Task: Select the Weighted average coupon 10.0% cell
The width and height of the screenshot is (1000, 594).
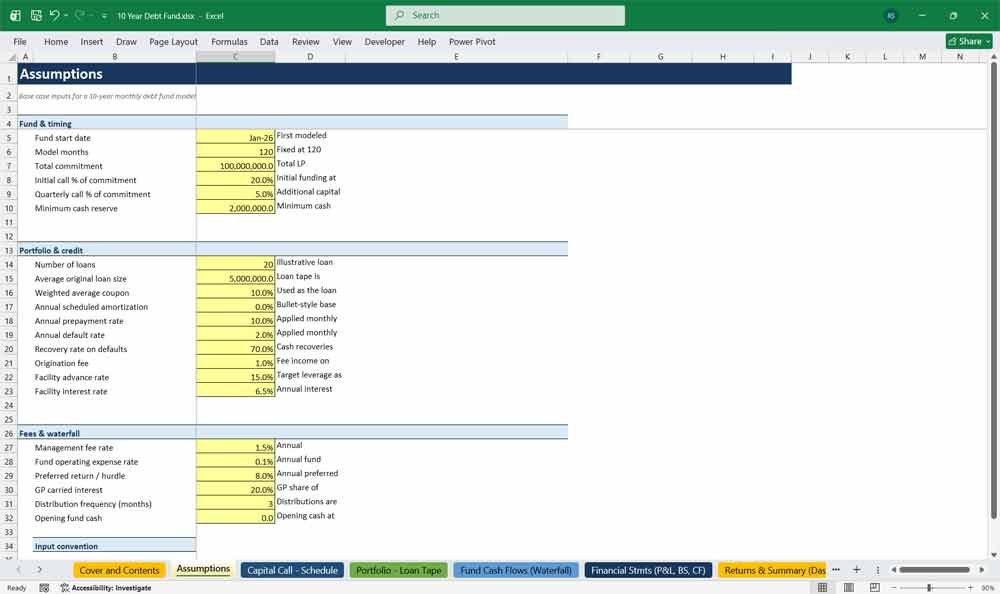Action: 235,292
